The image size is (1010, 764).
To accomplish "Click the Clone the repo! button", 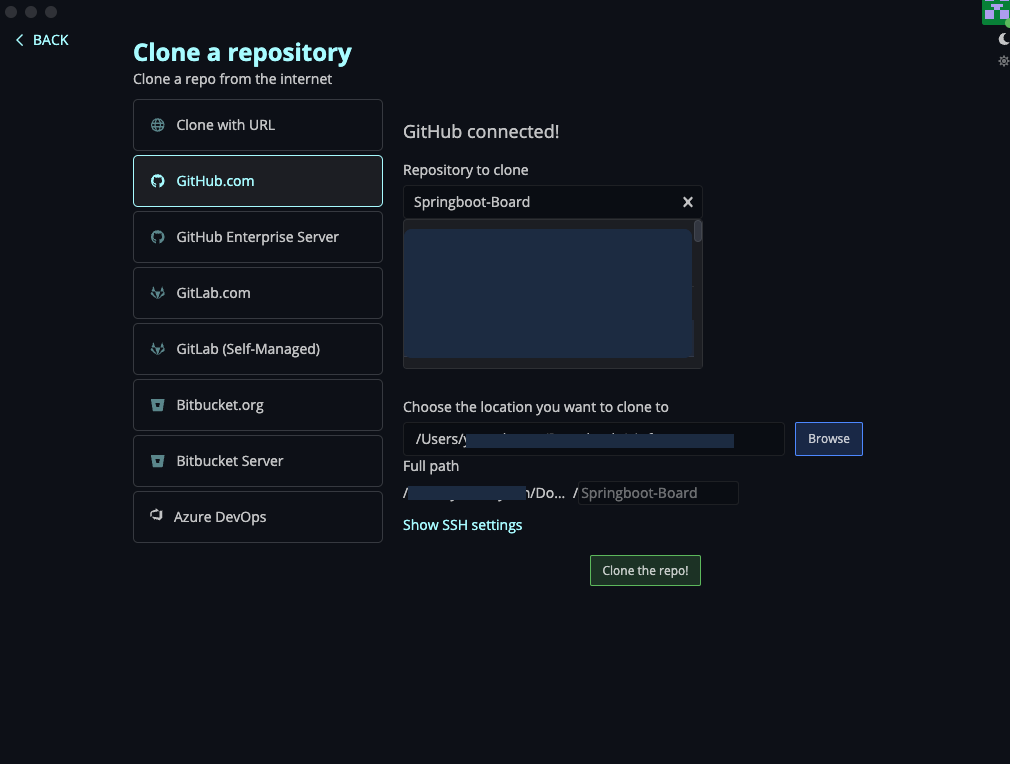I will [x=645, y=571].
